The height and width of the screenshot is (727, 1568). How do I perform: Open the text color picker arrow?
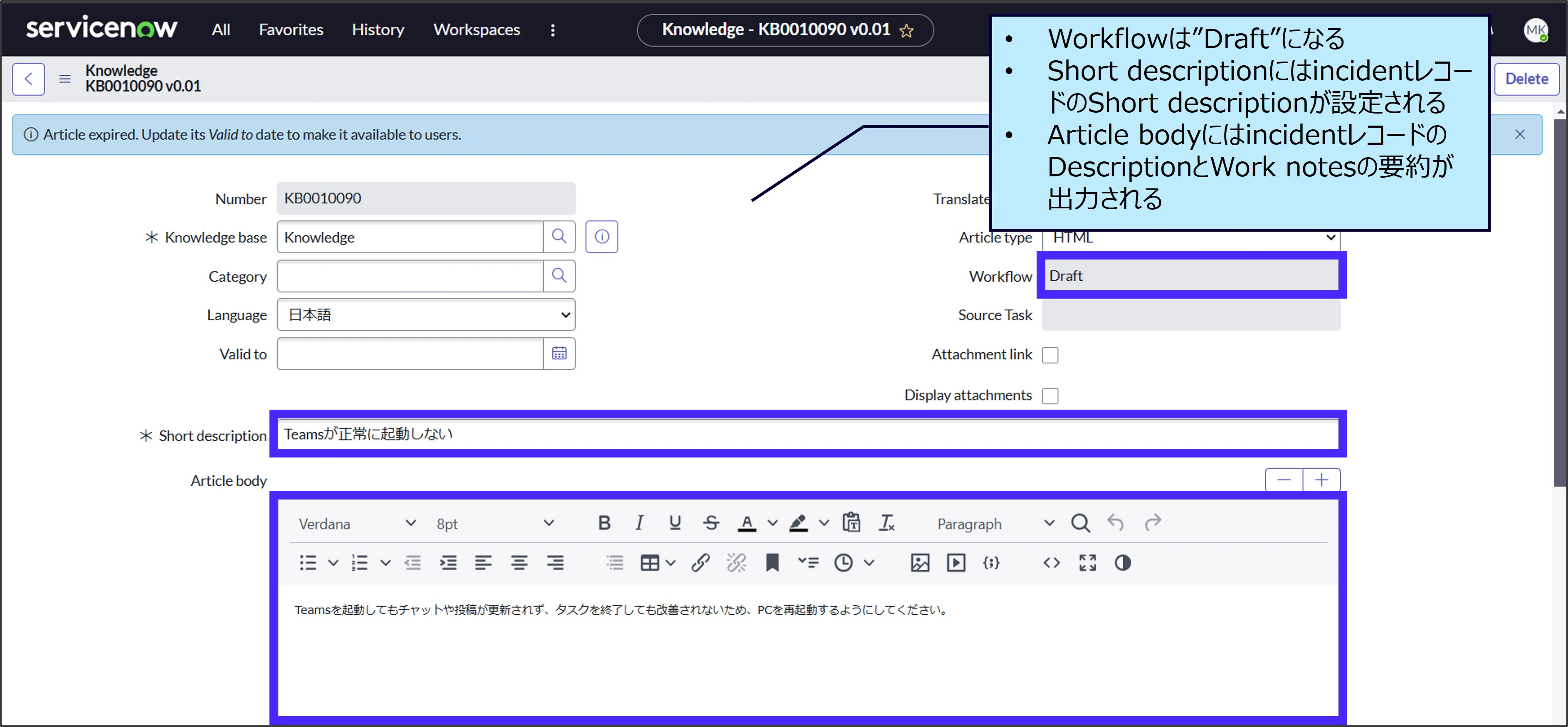(773, 523)
